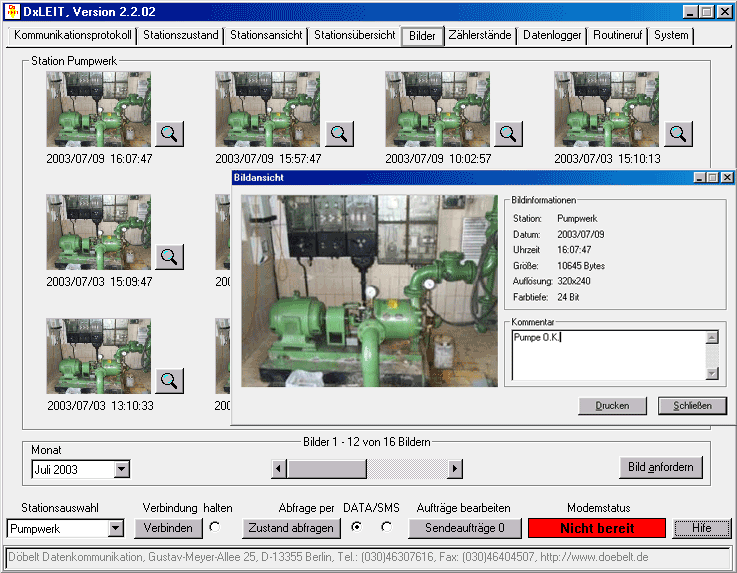The width and height of the screenshot is (737, 573).
Task: Open thumbnail from 2003/07/03 15:10:13
Action: coord(606,109)
